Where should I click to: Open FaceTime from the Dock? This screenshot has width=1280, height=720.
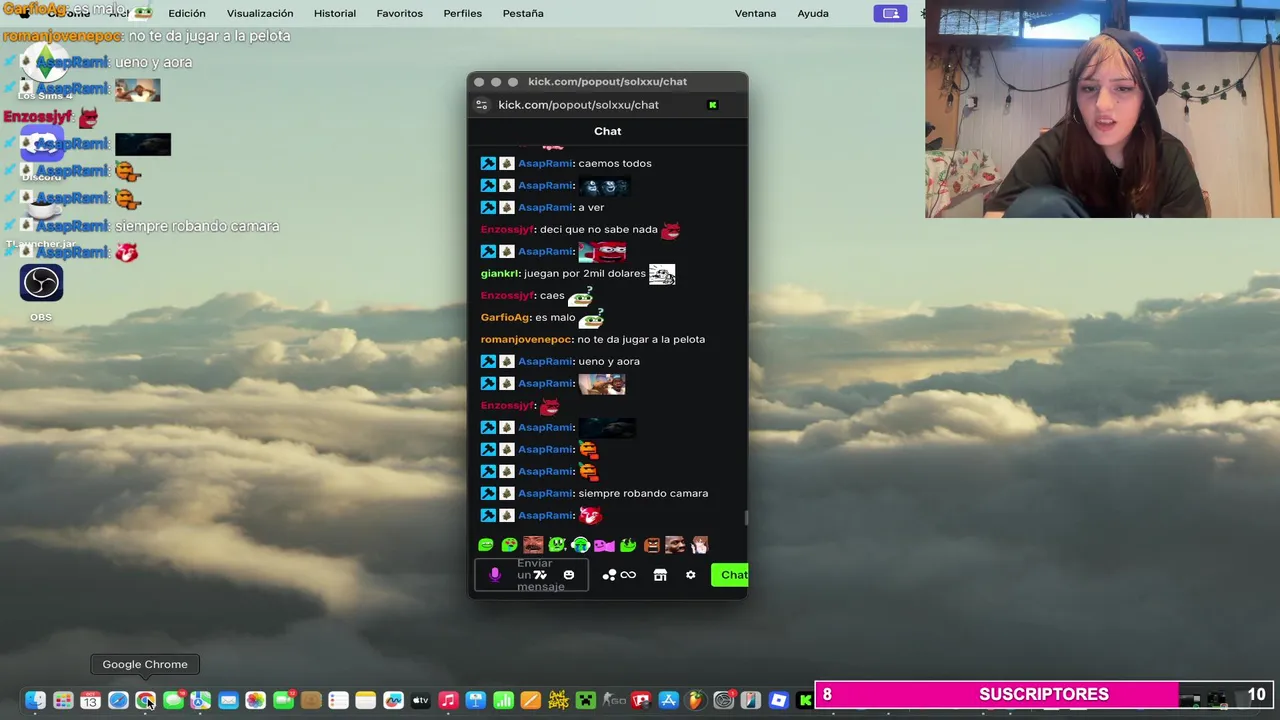tap(283, 701)
